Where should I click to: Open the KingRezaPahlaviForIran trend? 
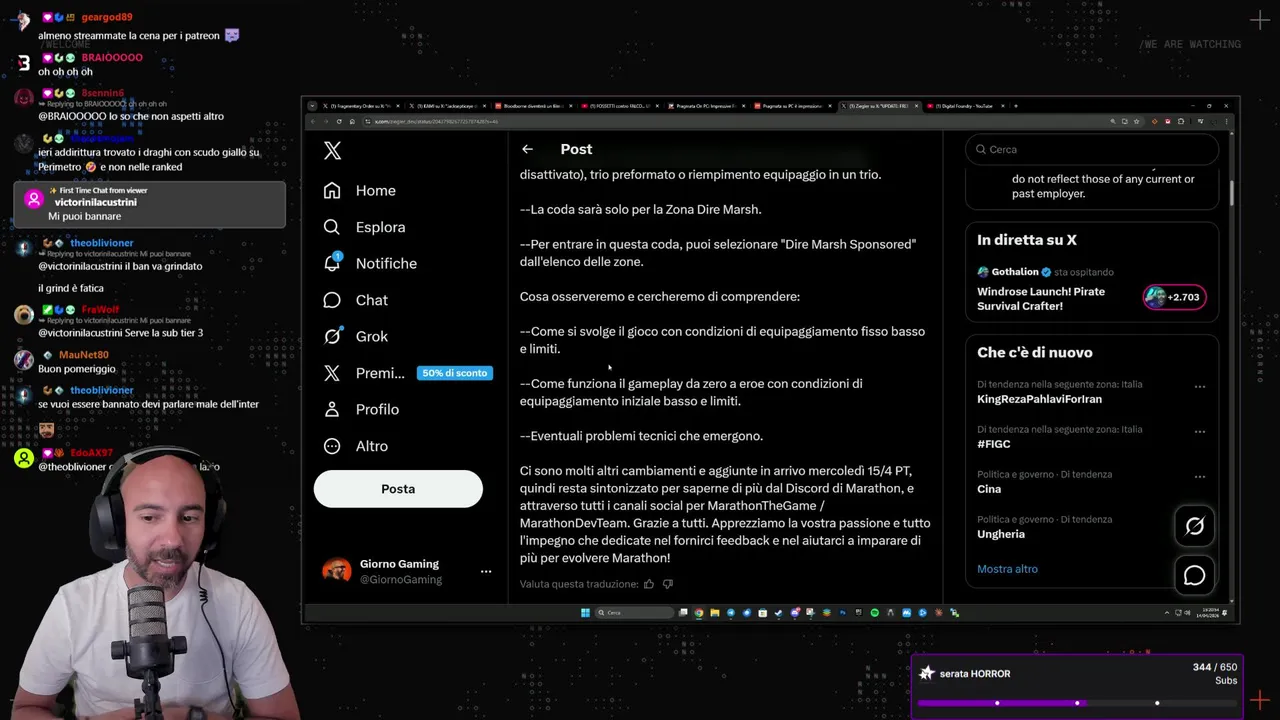click(1039, 399)
